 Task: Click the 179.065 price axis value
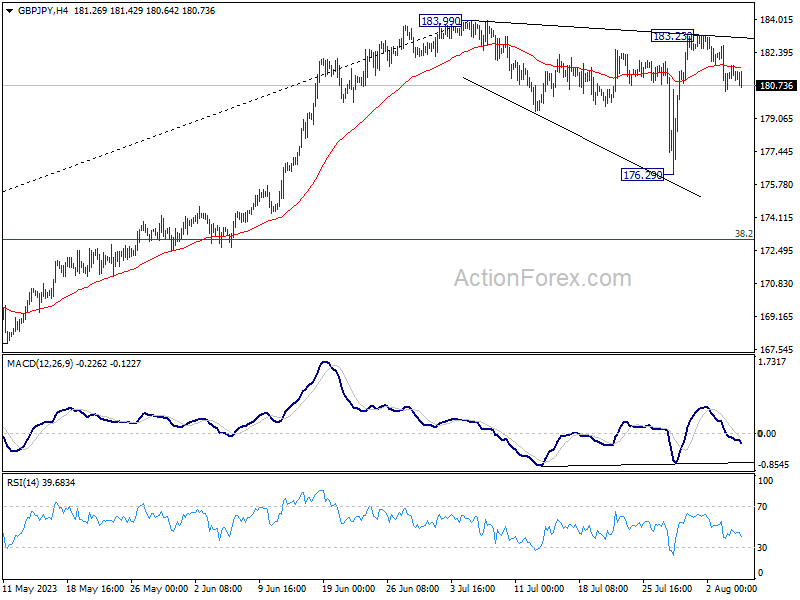[x=777, y=119]
